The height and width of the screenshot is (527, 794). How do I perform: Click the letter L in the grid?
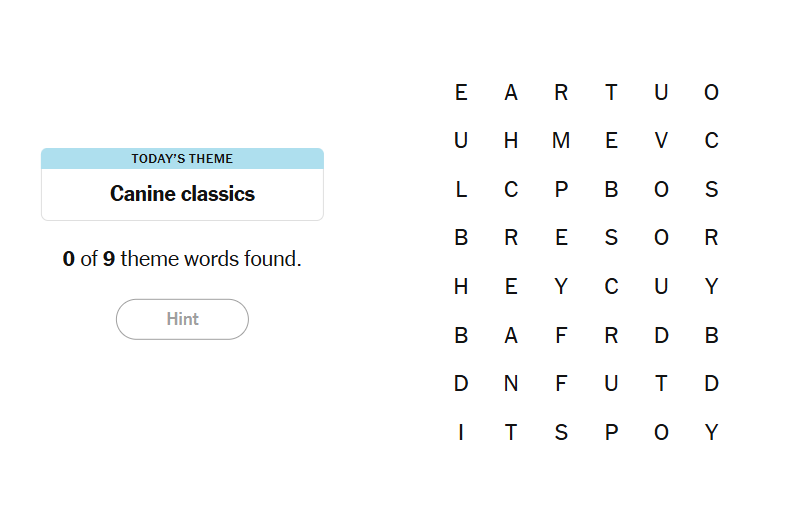[x=461, y=190]
